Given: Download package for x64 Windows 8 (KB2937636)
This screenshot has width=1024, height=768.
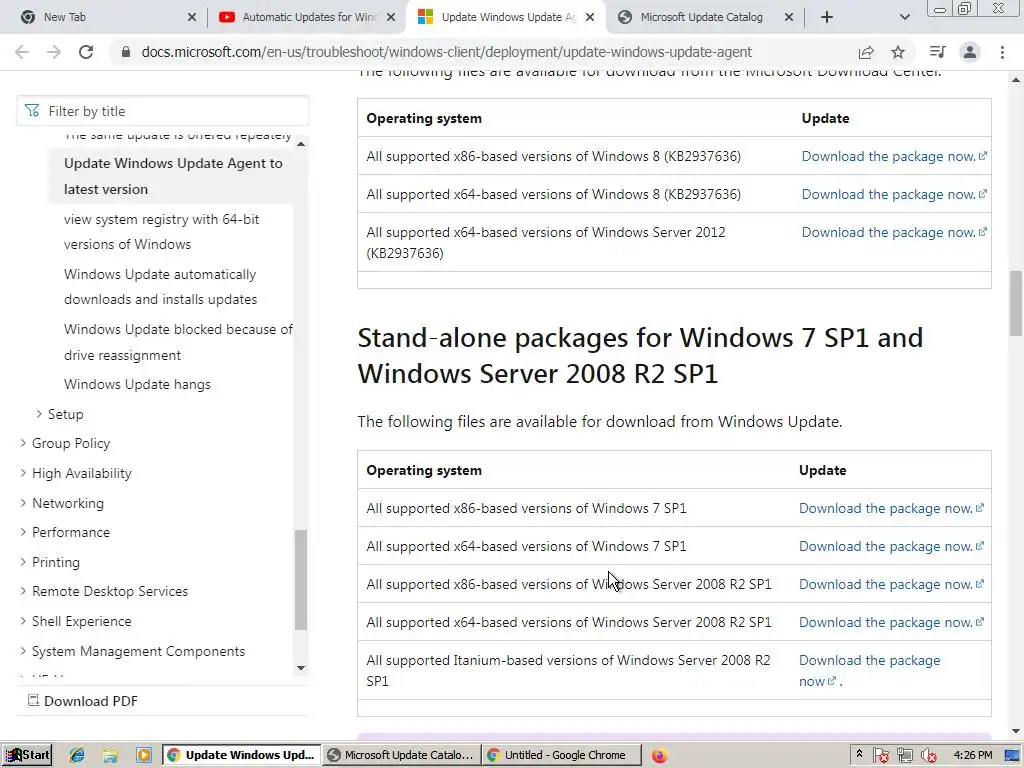Looking at the screenshot, I should (893, 194).
